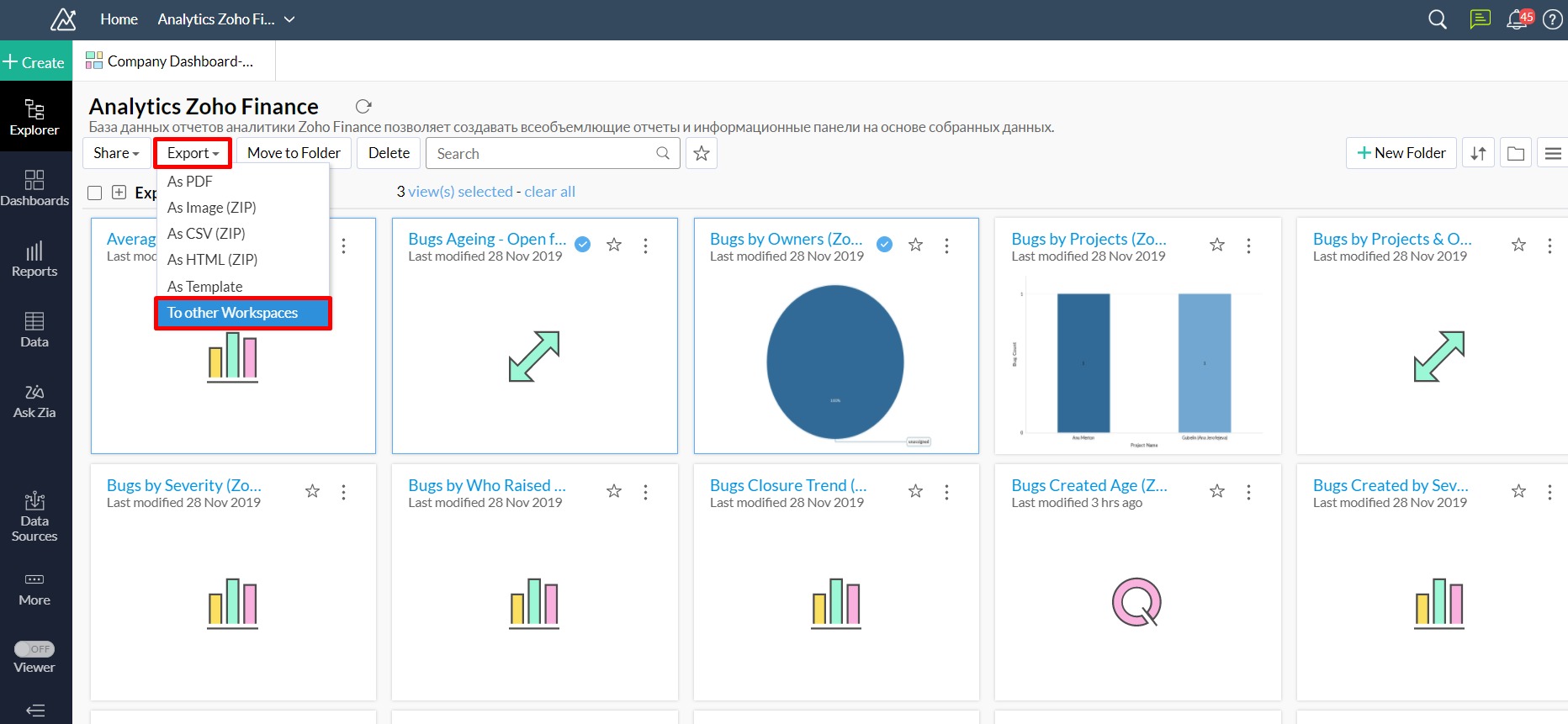Open Bugs by Owners pie chart thumbnail
The width and height of the screenshot is (1568, 724).
pos(835,362)
